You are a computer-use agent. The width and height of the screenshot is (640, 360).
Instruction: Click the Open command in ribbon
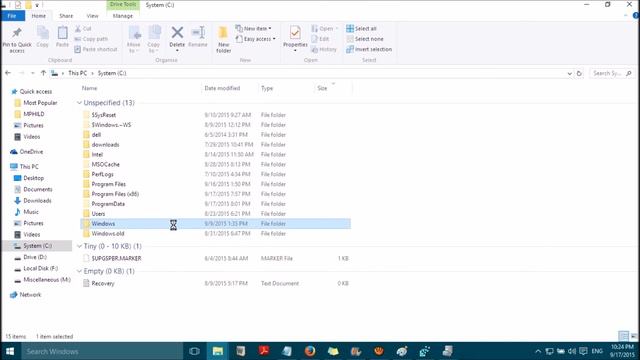pyautogui.click(x=324, y=29)
